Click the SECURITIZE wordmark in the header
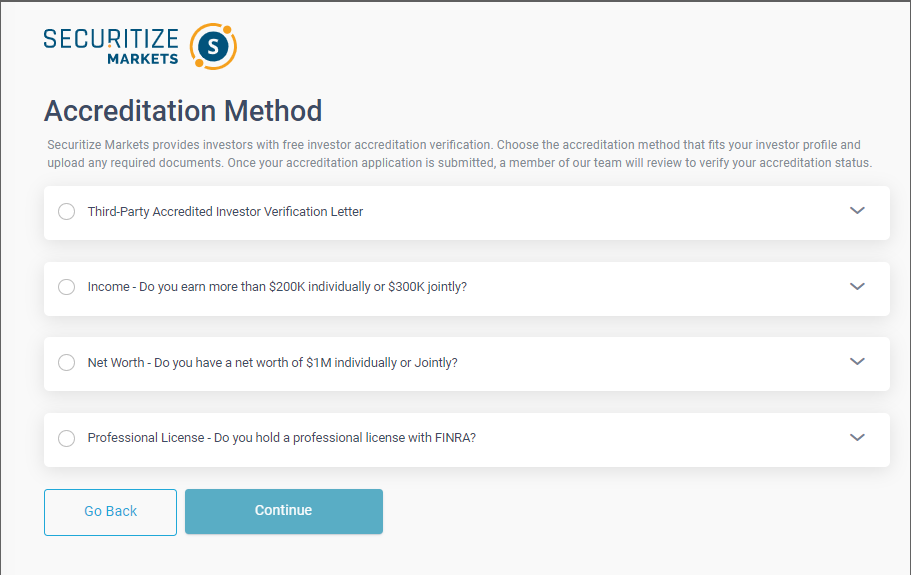This screenshot has width=911, height=575. click(111, 39)
